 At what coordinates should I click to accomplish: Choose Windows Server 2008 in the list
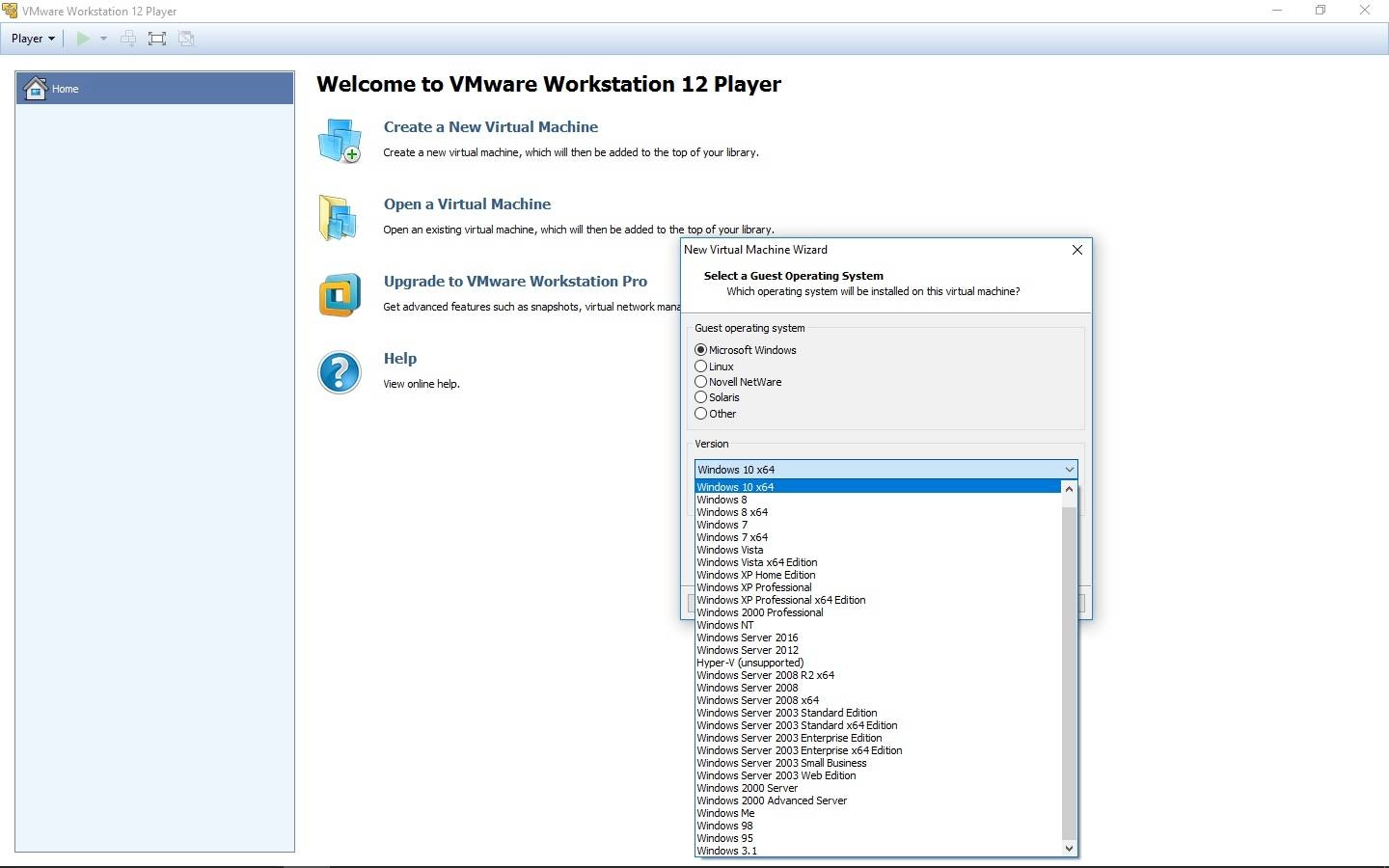tap(878, 688)
